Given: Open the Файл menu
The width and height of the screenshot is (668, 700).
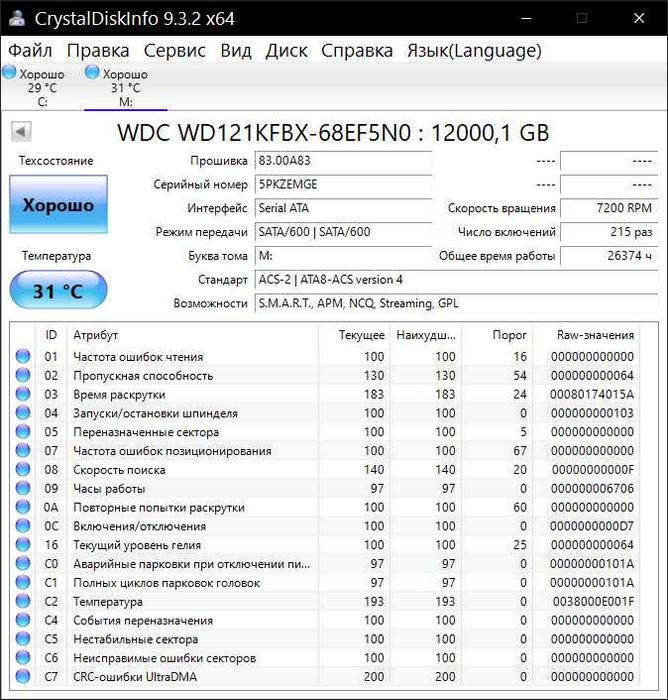Looking at the screenshot, I should 30,50.
